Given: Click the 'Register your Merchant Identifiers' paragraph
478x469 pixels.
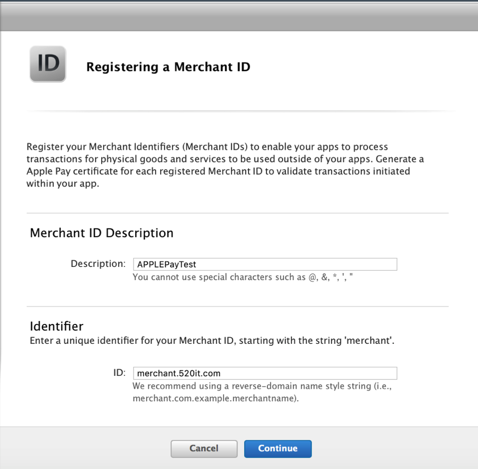Looking at the screenshot, I should tap(225, 165).
